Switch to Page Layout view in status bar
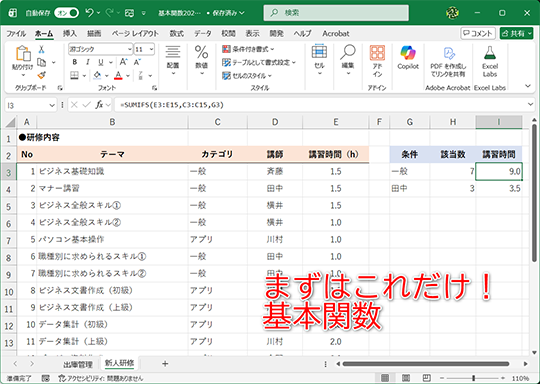The height and width of the screenshot is (384, 540). coord(406,378)
